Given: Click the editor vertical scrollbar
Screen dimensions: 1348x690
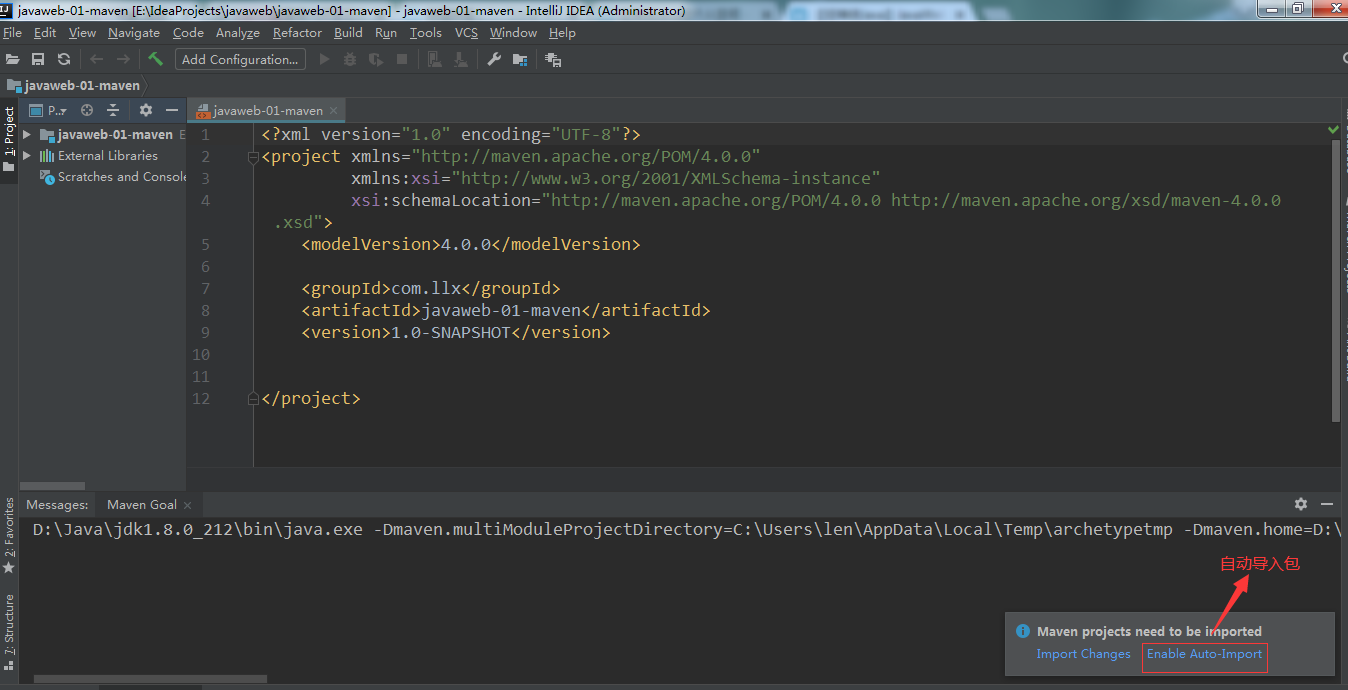Looking at the screenshot, I should click(1337, 280).
